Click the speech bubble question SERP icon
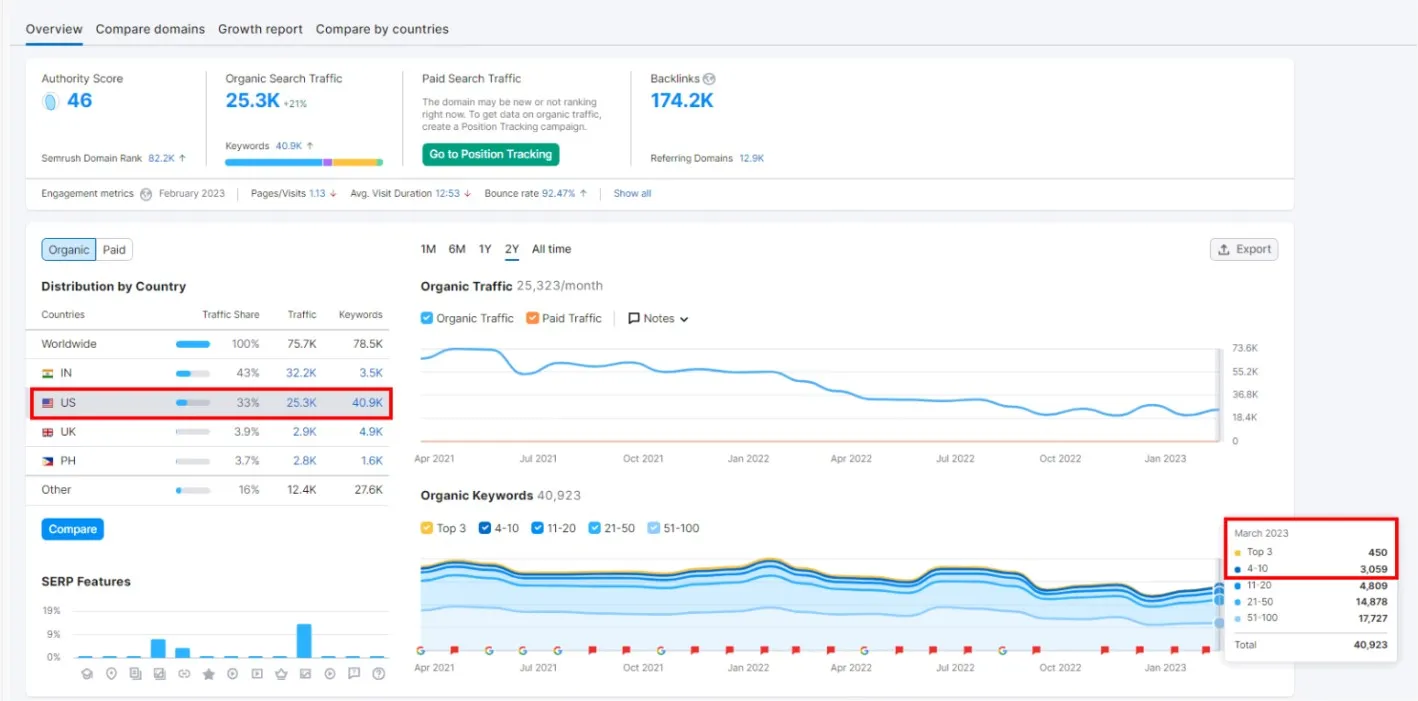Image resolution: width=1418 pixels, height=701 pixels. pos(354,674)
